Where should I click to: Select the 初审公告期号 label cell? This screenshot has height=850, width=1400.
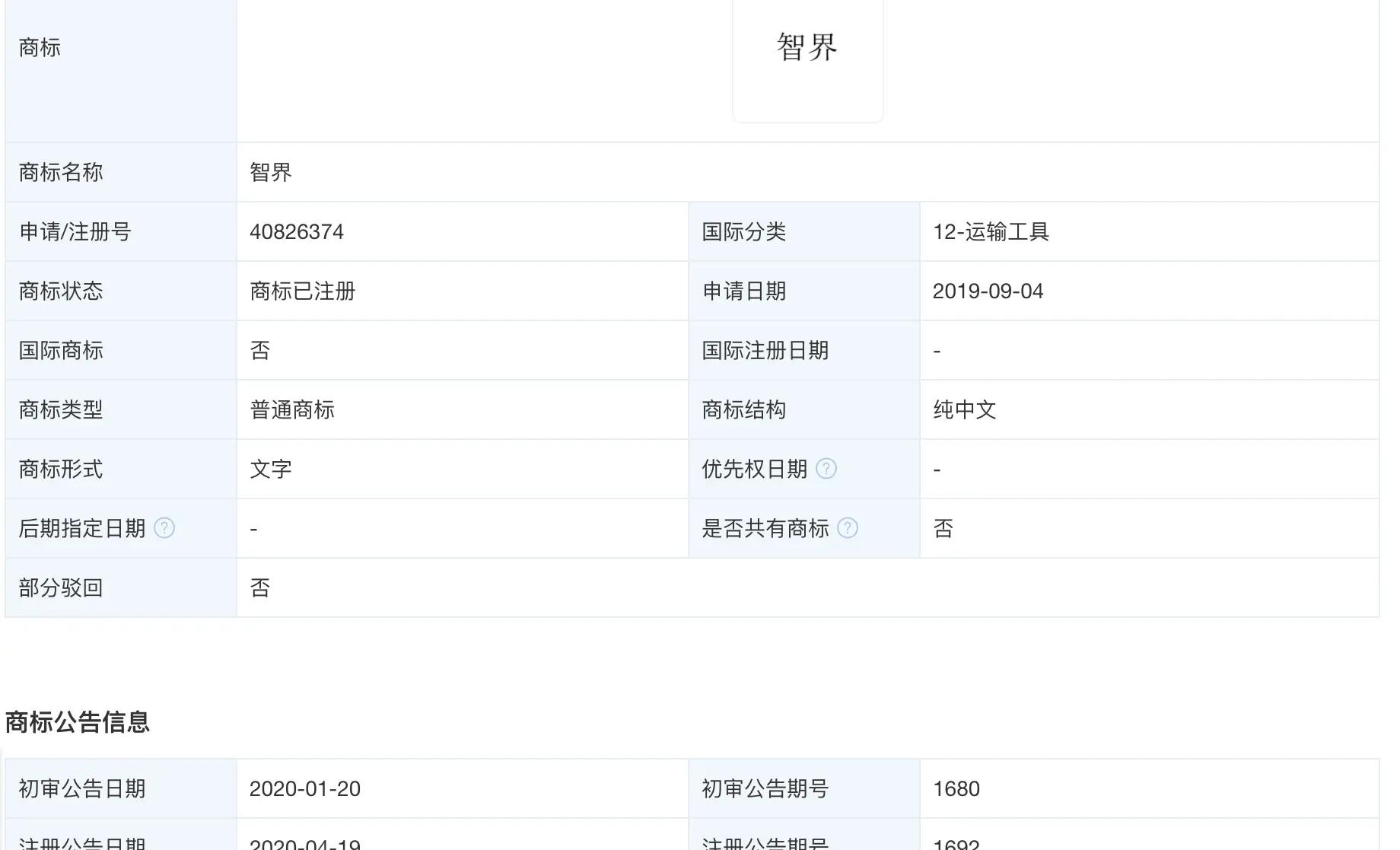804,788
